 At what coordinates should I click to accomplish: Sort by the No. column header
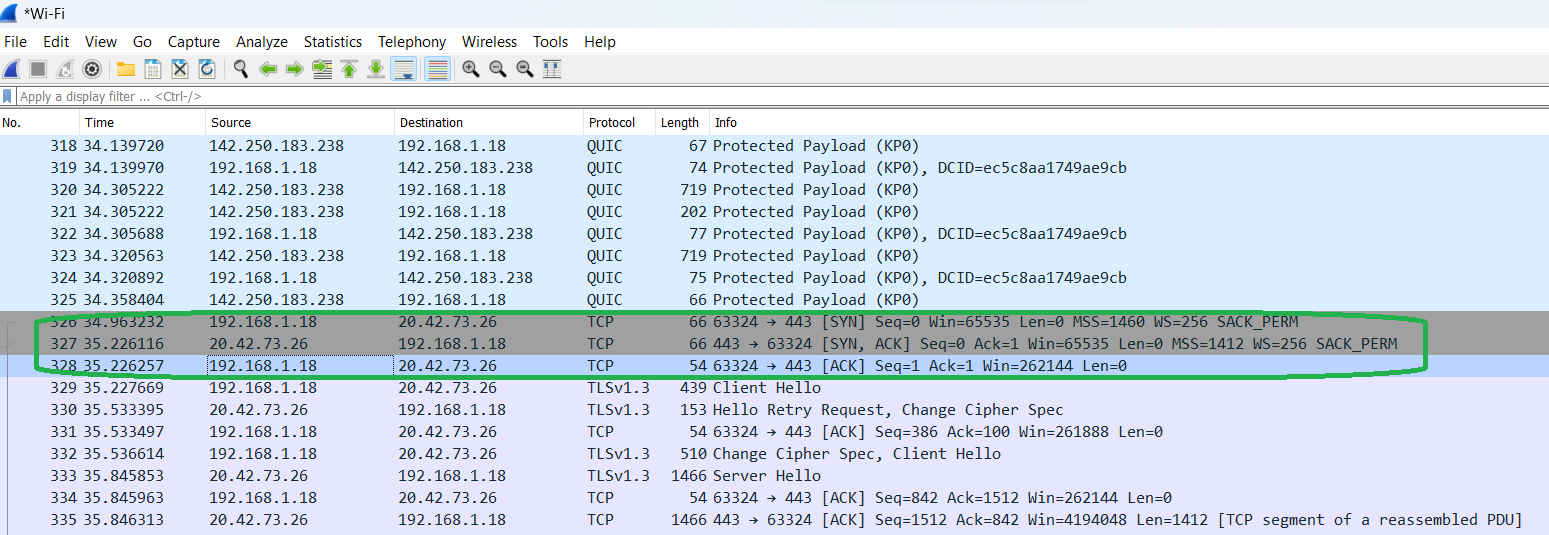(x=40, y=123)
